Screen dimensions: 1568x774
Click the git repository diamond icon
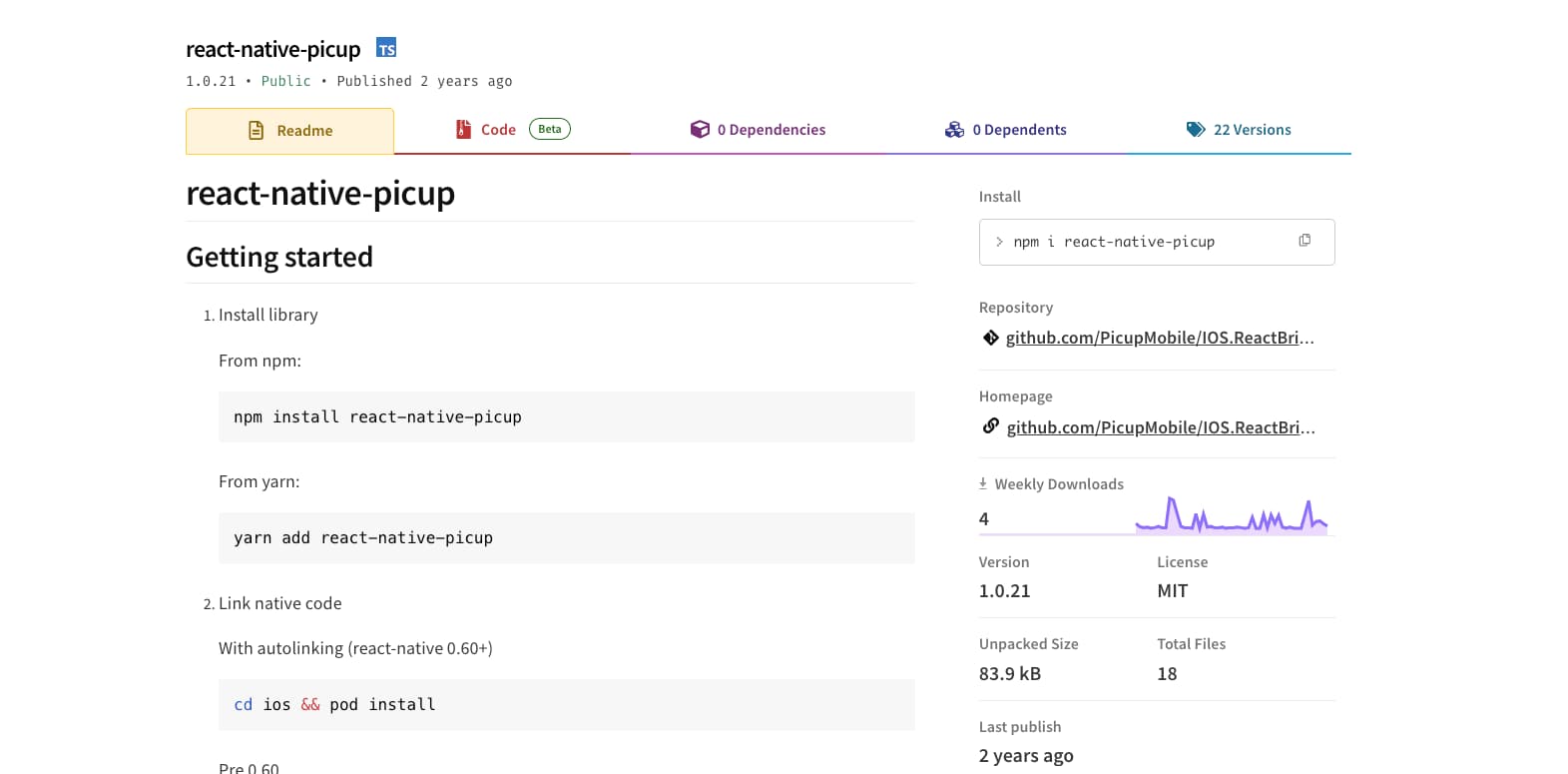tap(991, 338)
